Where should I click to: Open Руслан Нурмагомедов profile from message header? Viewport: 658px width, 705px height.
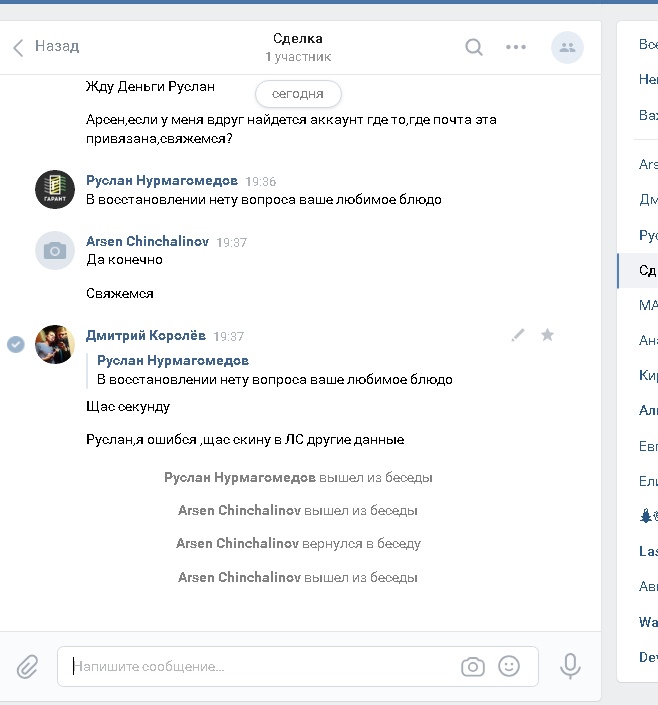[162, 180]
